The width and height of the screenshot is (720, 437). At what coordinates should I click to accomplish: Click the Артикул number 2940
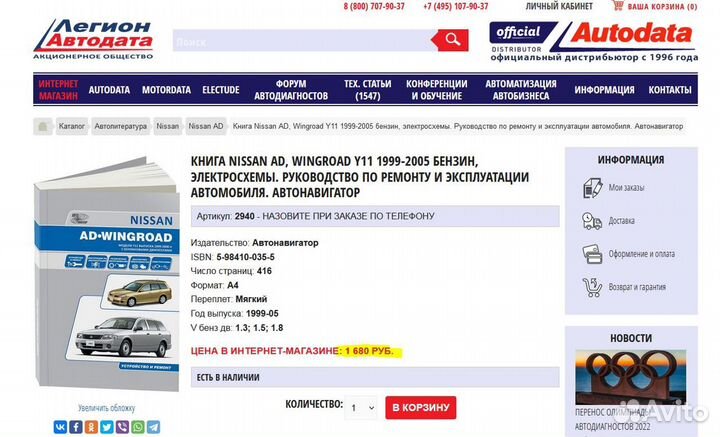pos(245,216)
